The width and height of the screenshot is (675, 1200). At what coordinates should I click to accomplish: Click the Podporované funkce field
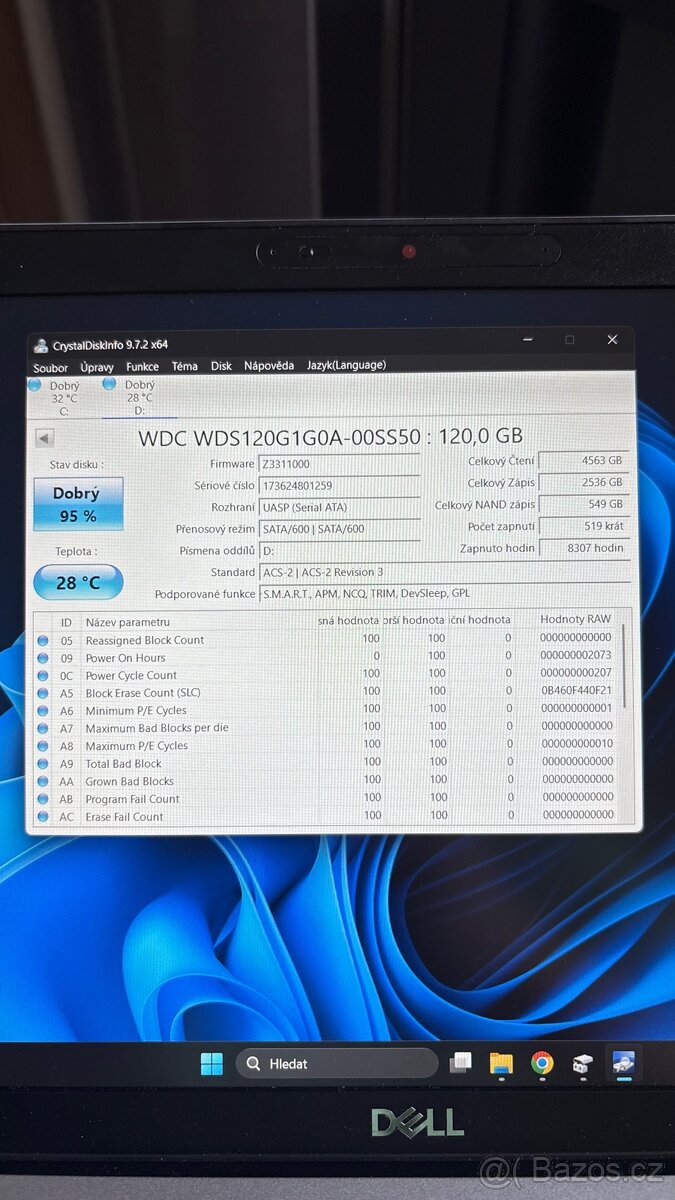coord(444,594)
